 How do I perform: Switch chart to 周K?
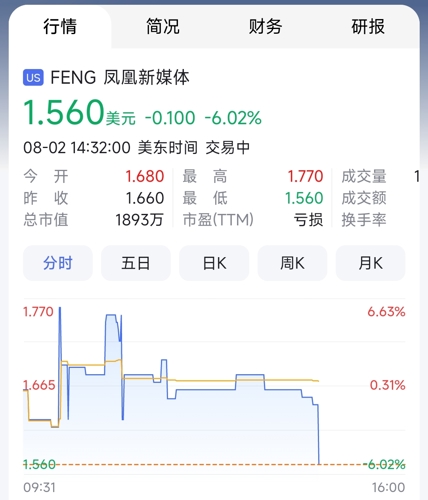pos(292,263)
